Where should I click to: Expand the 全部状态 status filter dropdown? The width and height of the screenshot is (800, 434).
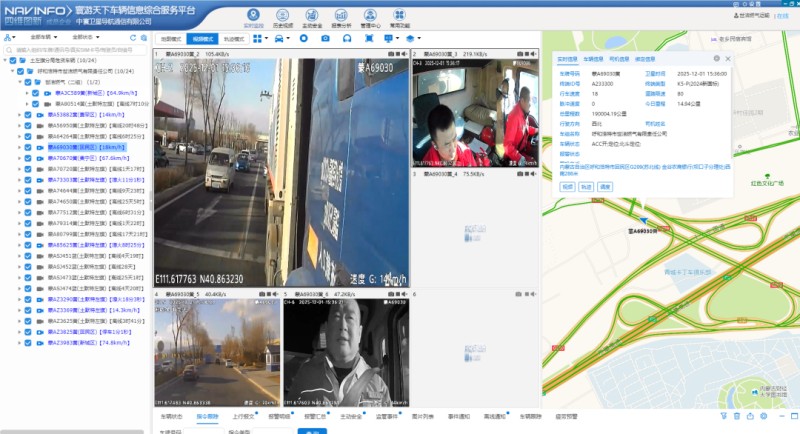[x=84, y=37]
